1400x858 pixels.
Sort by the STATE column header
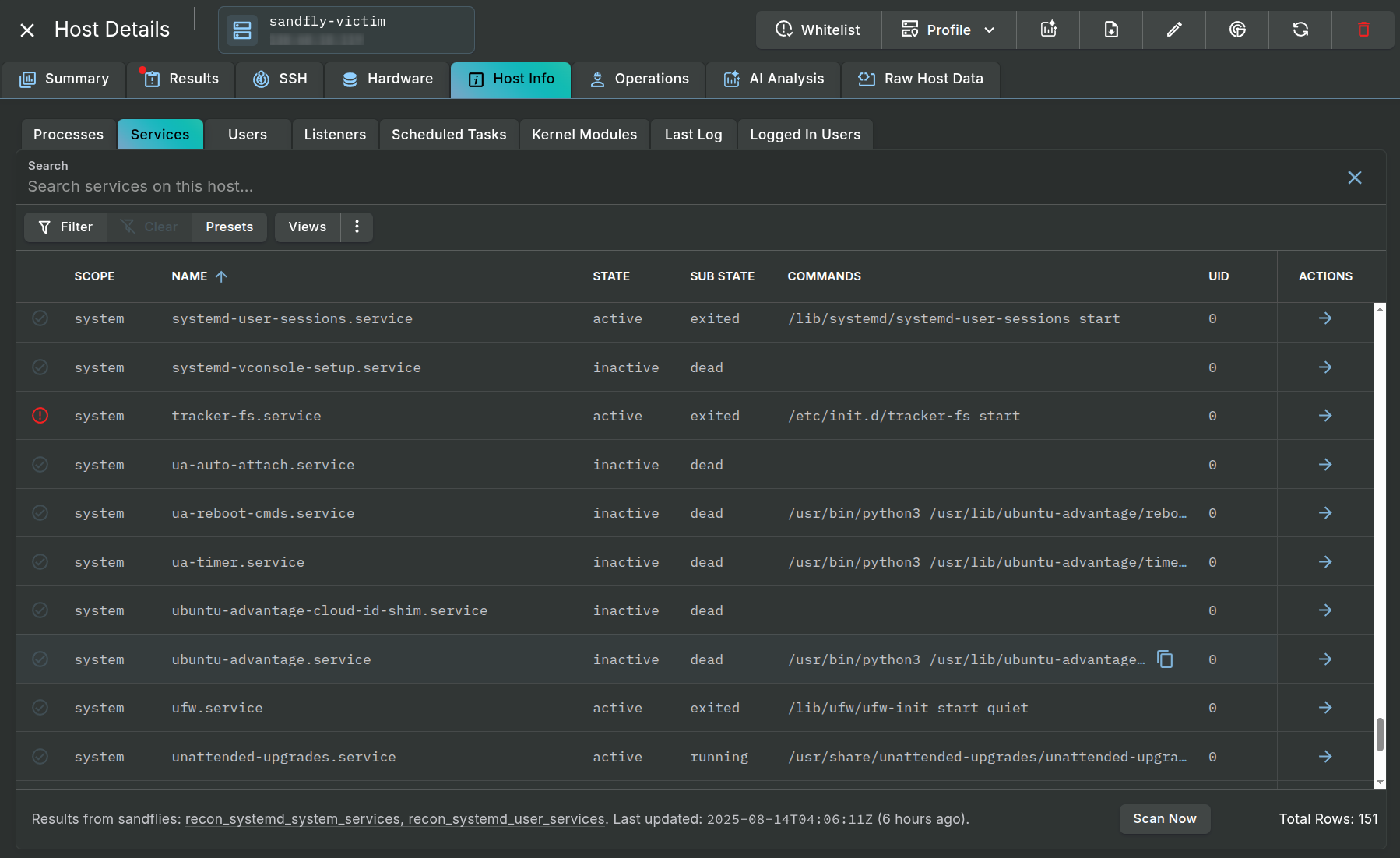tap(611, 276)
